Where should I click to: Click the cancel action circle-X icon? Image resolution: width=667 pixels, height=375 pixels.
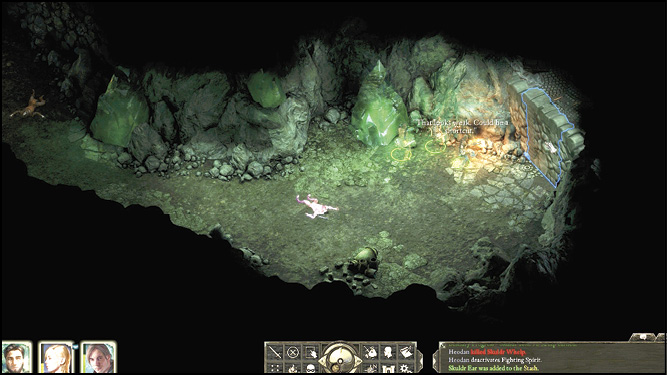point(293,352)
